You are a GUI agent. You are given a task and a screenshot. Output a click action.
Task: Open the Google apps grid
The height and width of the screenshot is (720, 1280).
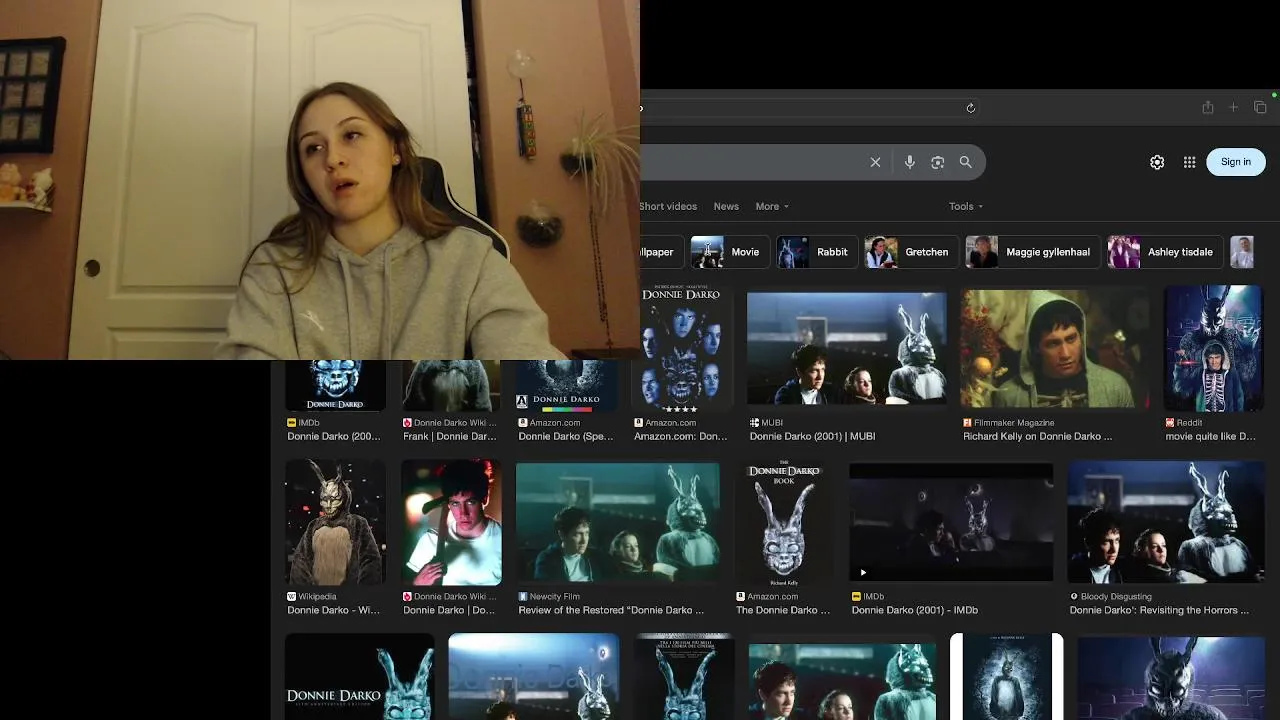(1189, 162)
